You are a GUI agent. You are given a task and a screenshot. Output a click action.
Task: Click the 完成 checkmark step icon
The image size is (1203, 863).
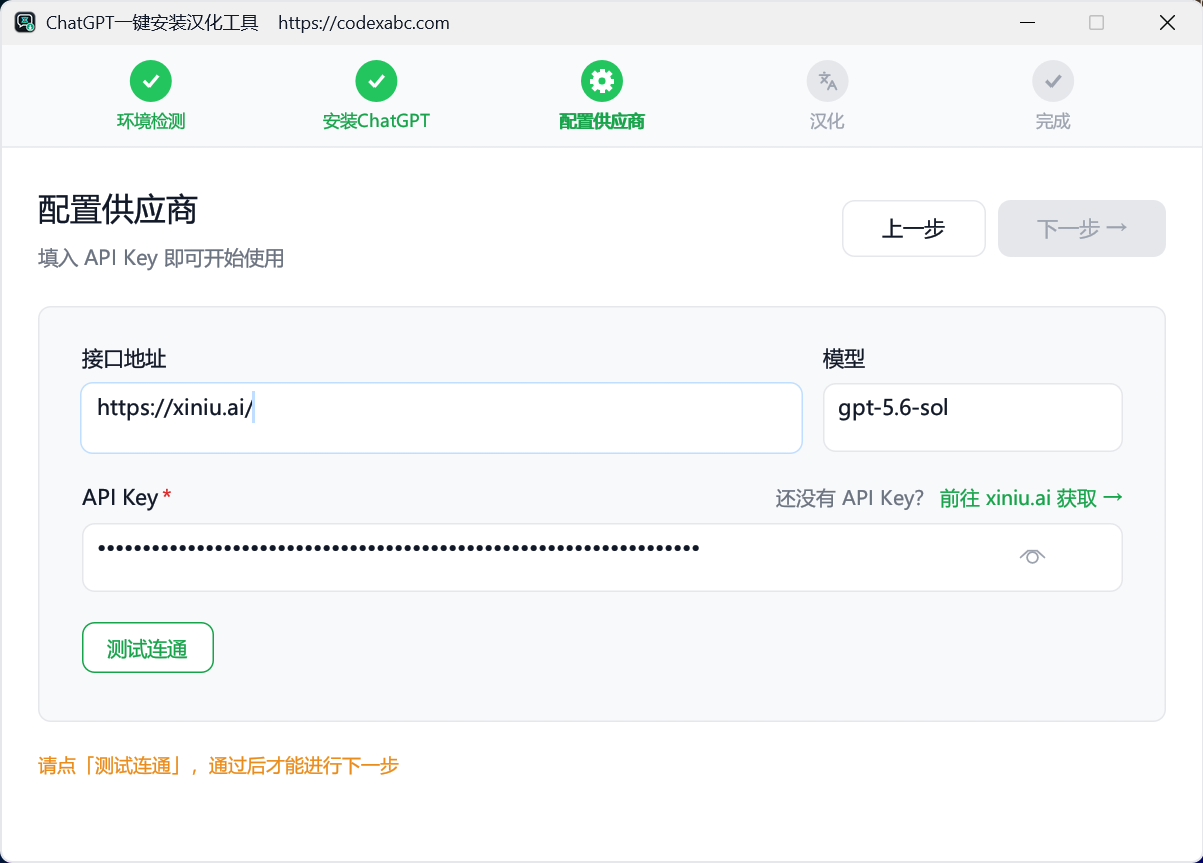(1053, 81)
